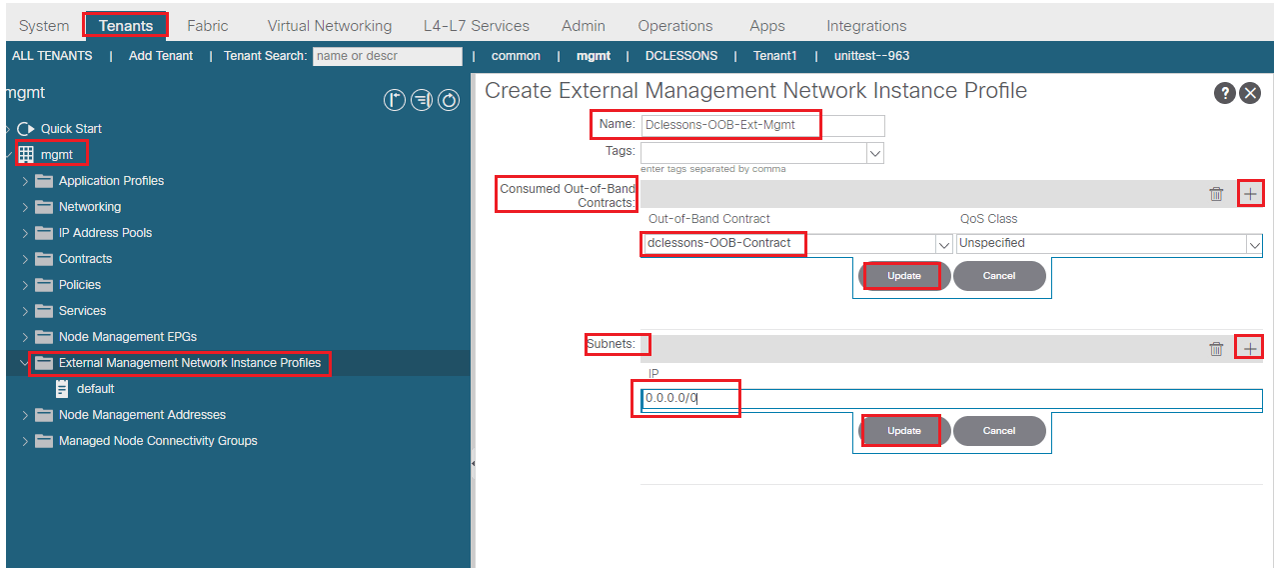Image resolution: width=1274 pixels, height=568 pixels.
Task: Focus the Subnets IP field with 0.0.0.0/0
Action: [951, 399]
